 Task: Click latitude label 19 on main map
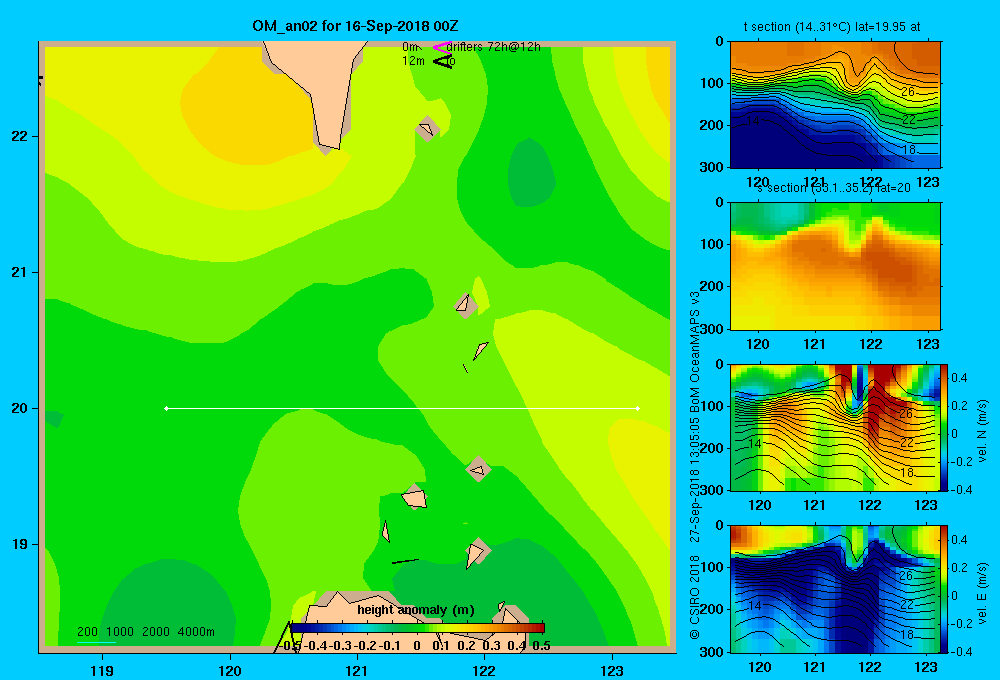20,544
